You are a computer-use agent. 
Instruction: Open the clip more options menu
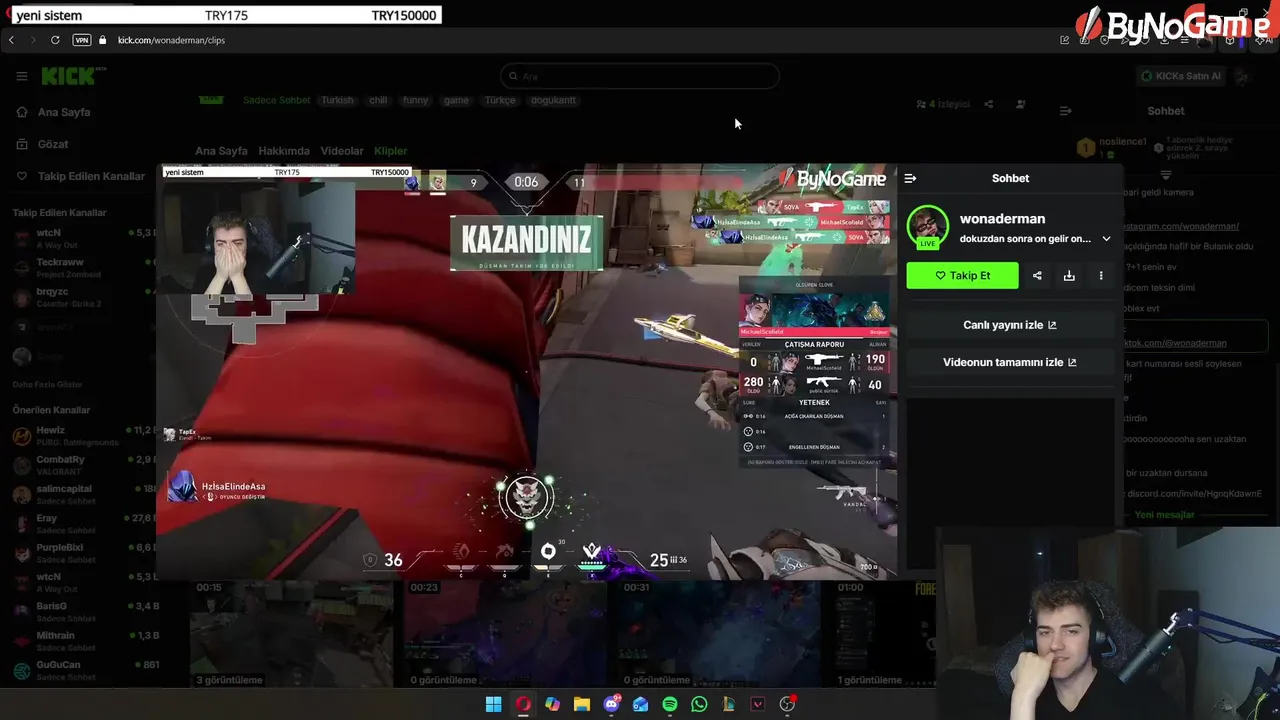point(1101,276)
